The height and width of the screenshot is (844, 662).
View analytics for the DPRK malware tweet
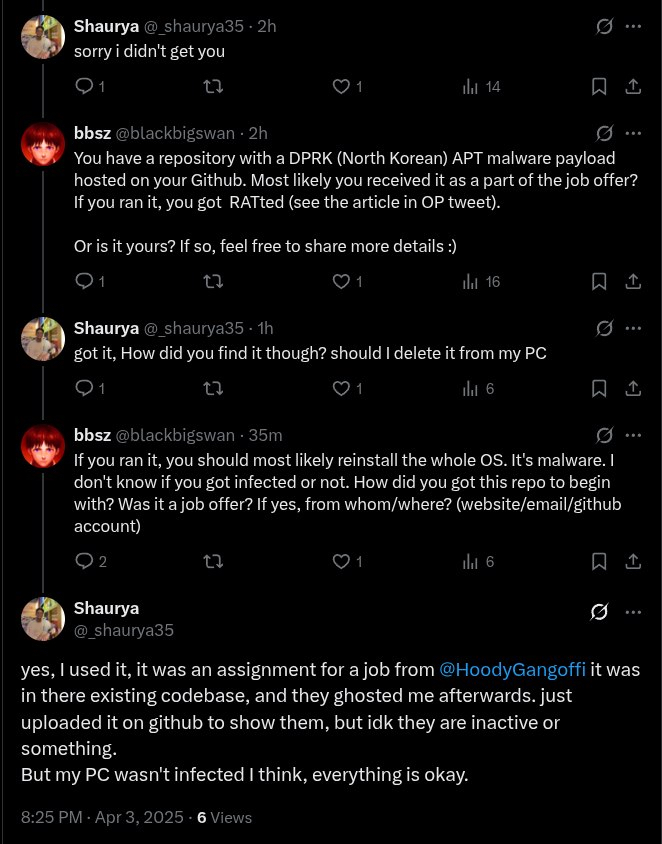pos(470,282)
